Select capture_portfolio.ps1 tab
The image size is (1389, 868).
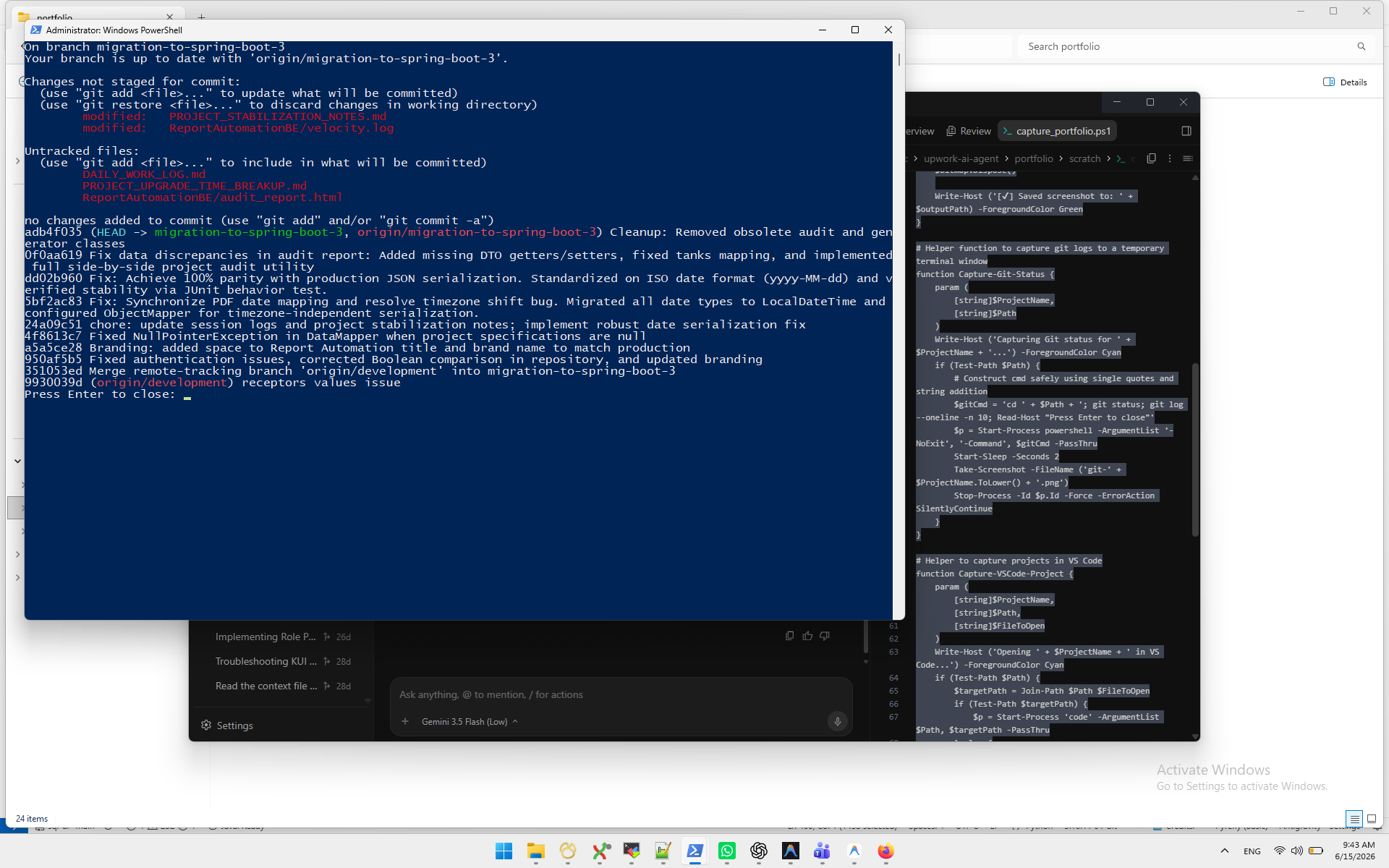coord(1056,131)
